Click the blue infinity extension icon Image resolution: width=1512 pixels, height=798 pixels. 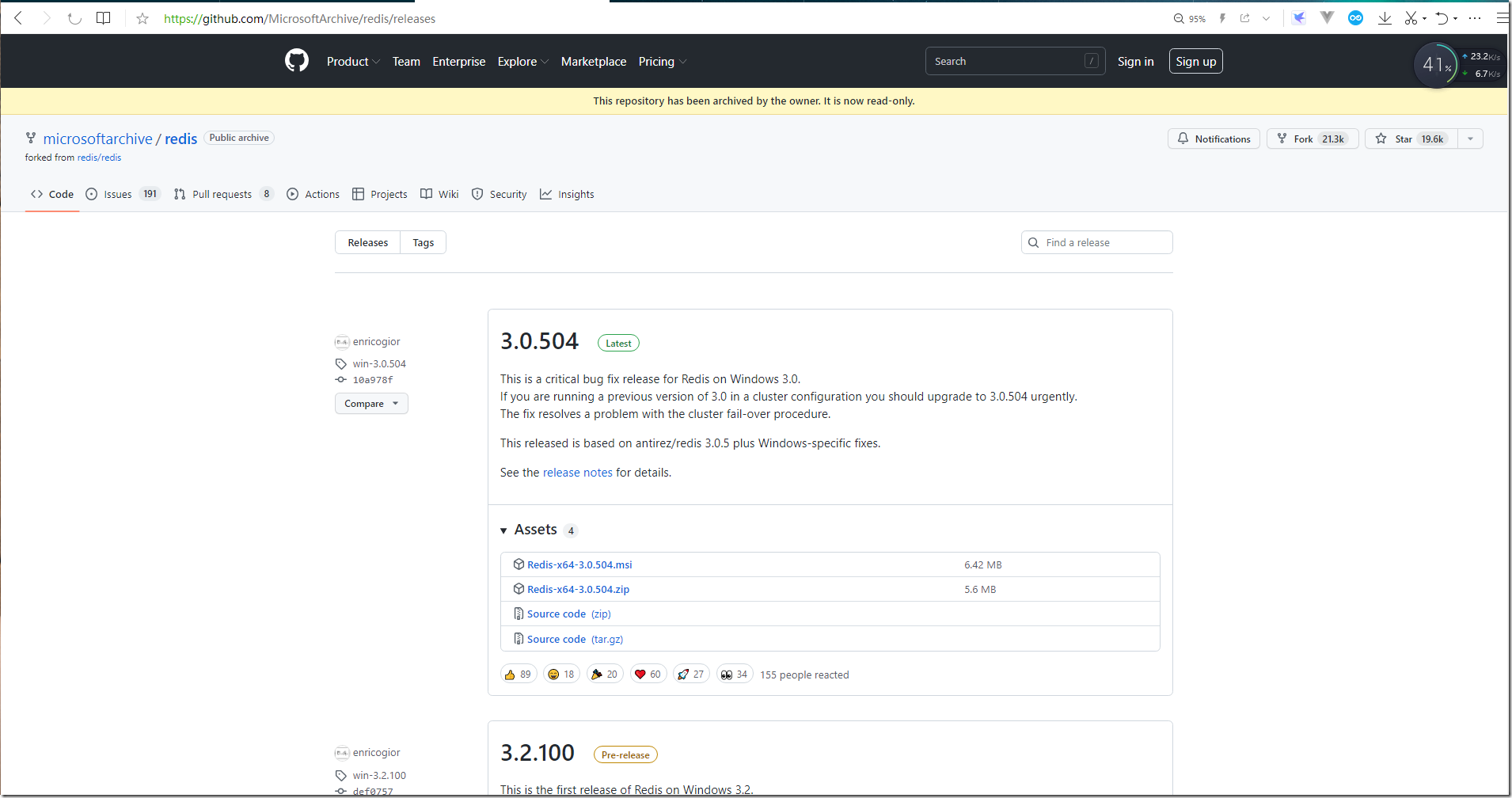coord(1356,18)
